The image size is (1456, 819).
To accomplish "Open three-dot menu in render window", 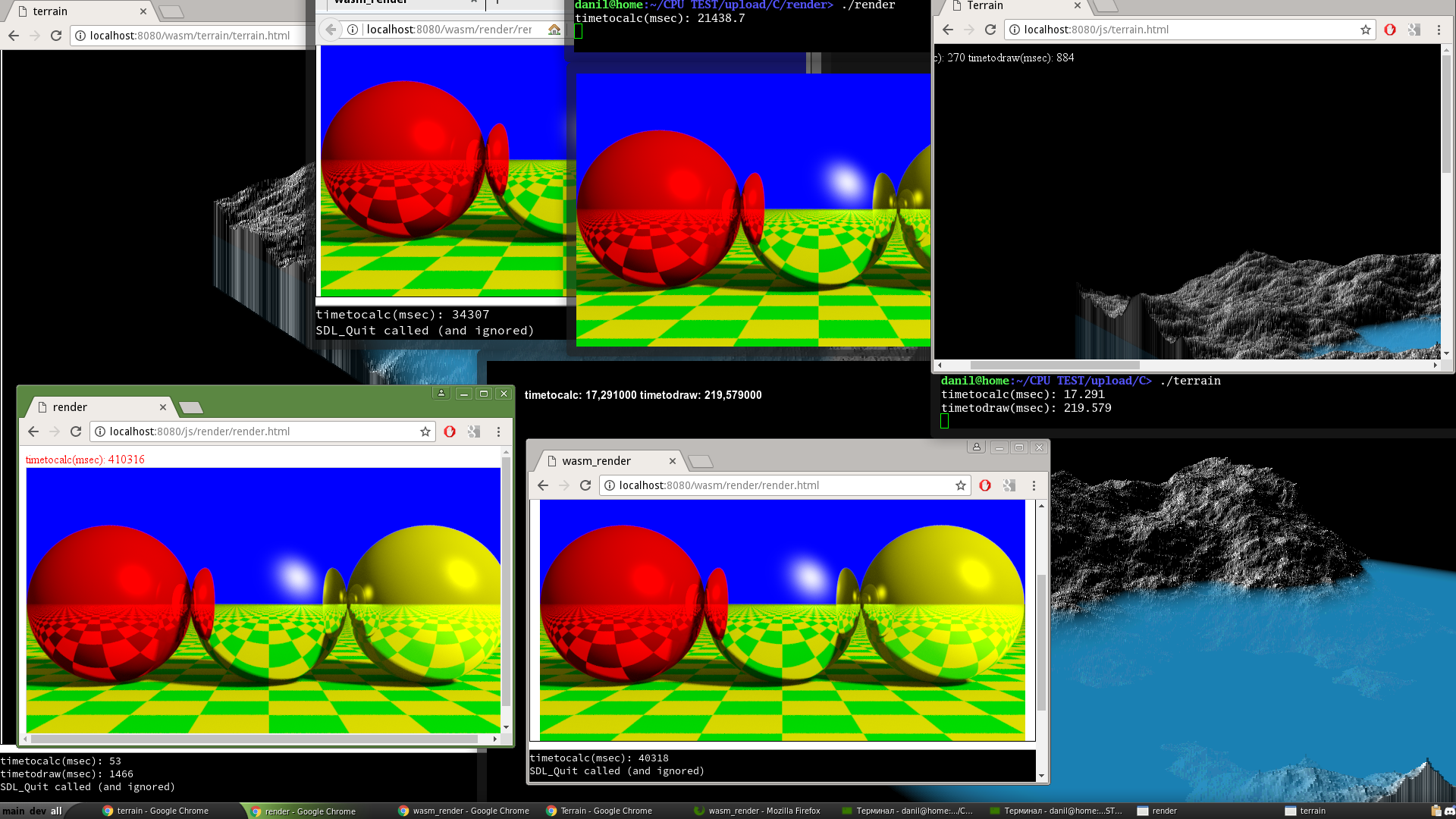I will 498,431.
